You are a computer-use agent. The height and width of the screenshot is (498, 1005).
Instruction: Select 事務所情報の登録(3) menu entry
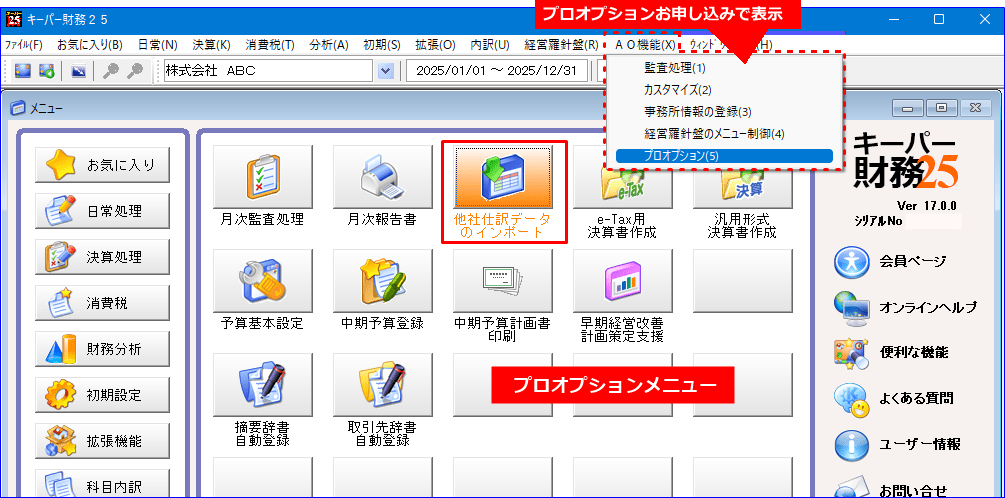[x=724, y=112]
